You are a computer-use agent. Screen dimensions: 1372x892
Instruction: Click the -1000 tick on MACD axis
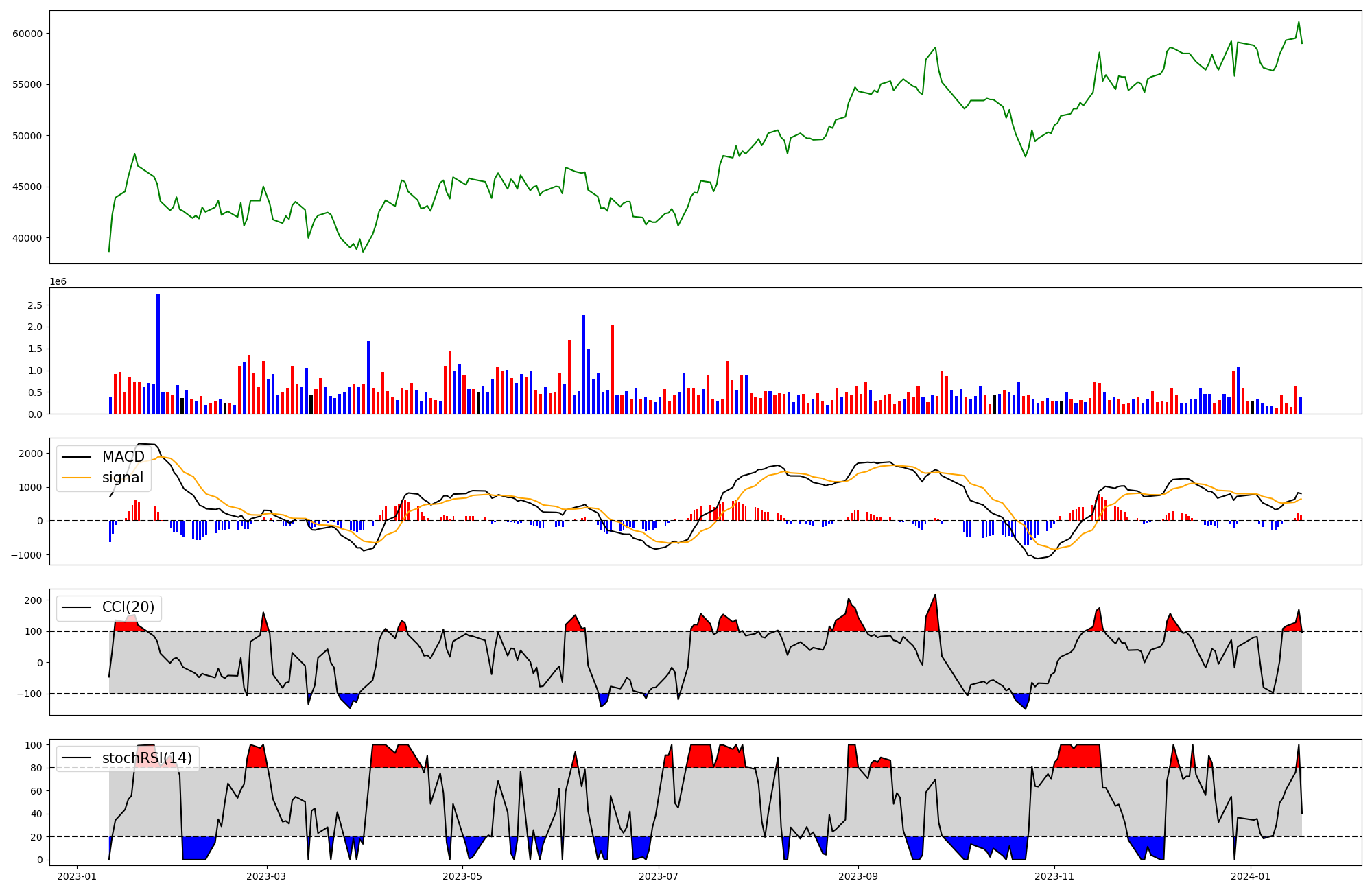(26, 555)
